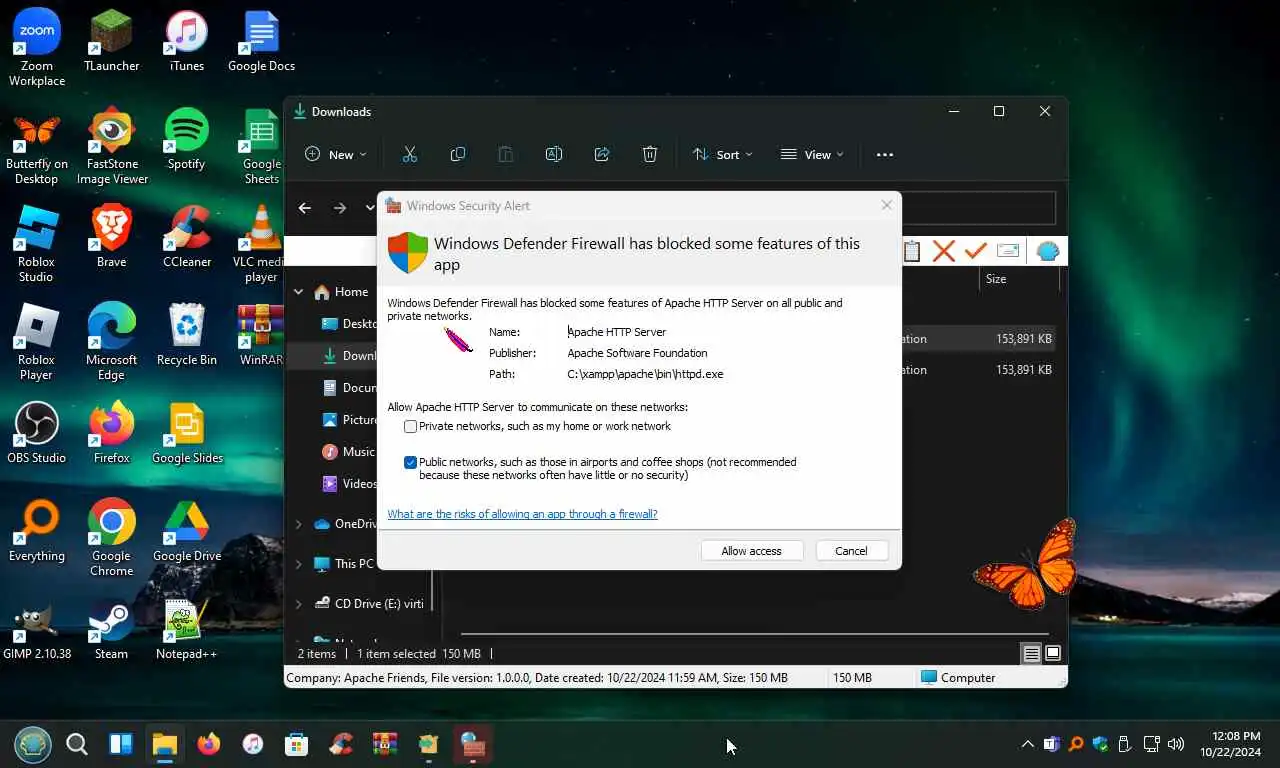Open GIMP 2.10.38 desktop shortcut
Viewport: 1280px width, 768px height.
tap(37, 629)
